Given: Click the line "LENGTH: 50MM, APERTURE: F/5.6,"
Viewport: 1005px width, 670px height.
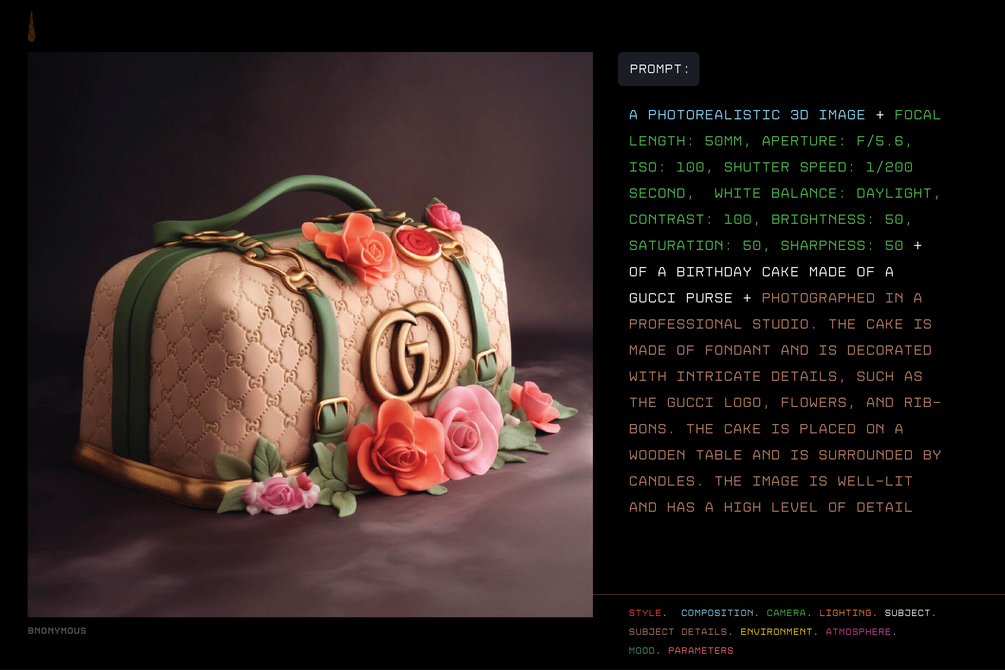Looking at the screenshot, I should [770, 141].
